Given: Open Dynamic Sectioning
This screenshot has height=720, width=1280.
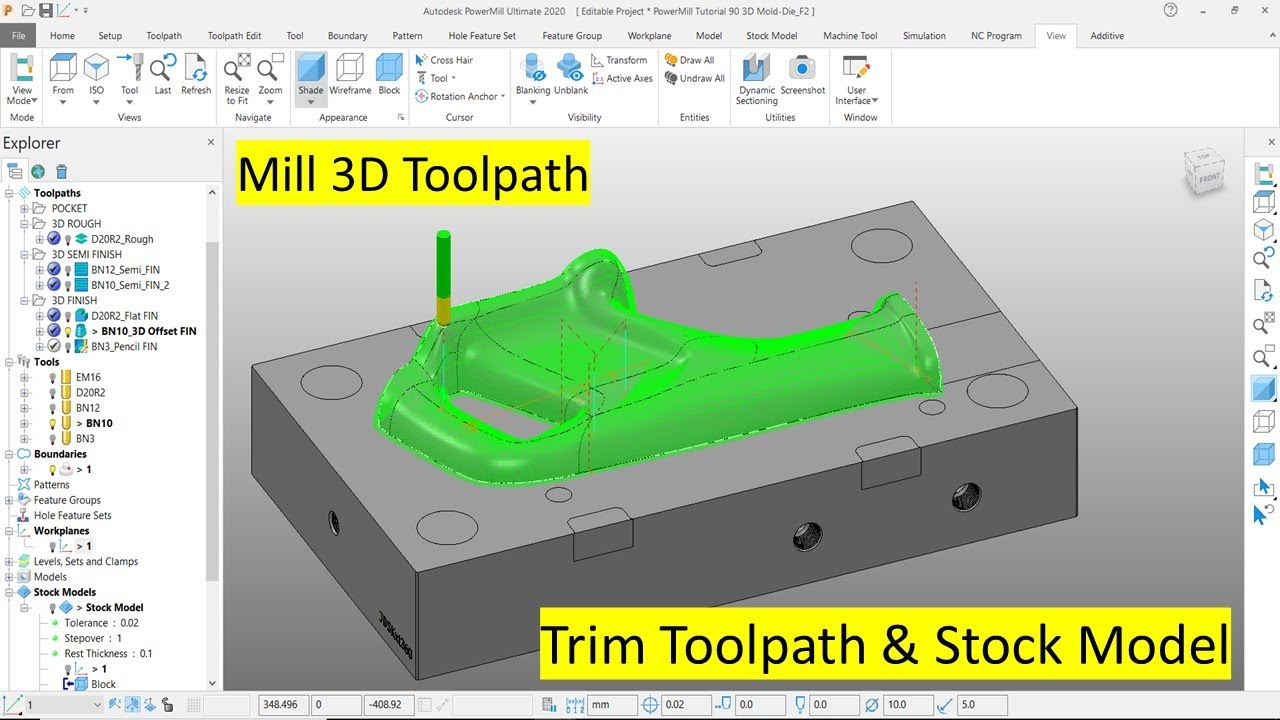Looking at the screenshot, I should pos(757,80).
